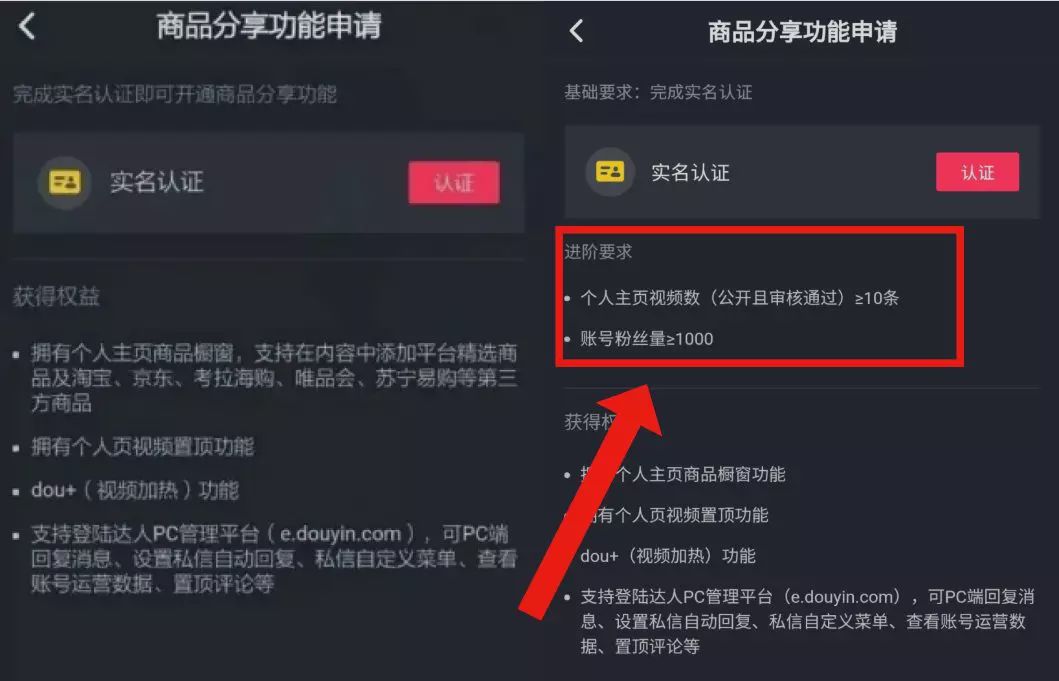Screen dimensions: 1059x681
Task: Click the blurry 认证 button on left screen
Action: 454,182
